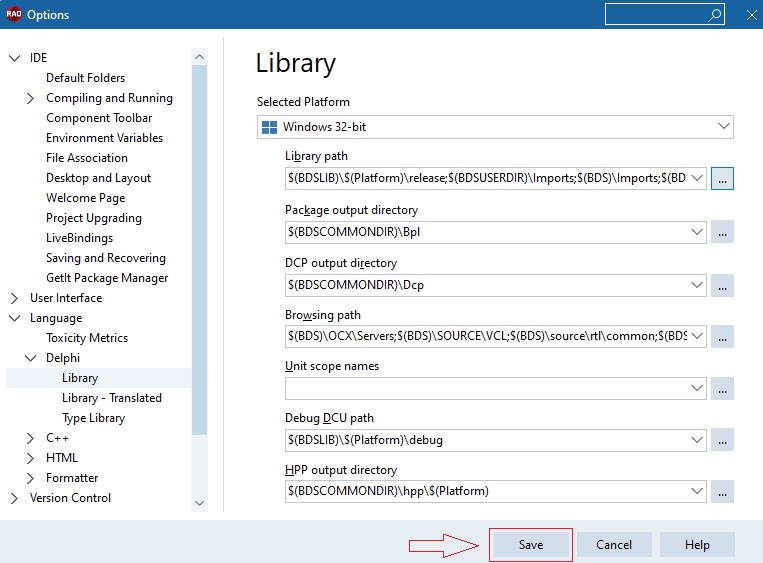Screen dimensions: 763x563
Task: Click tree scrollbar up arrow
Action: click(x=199, y=57)
